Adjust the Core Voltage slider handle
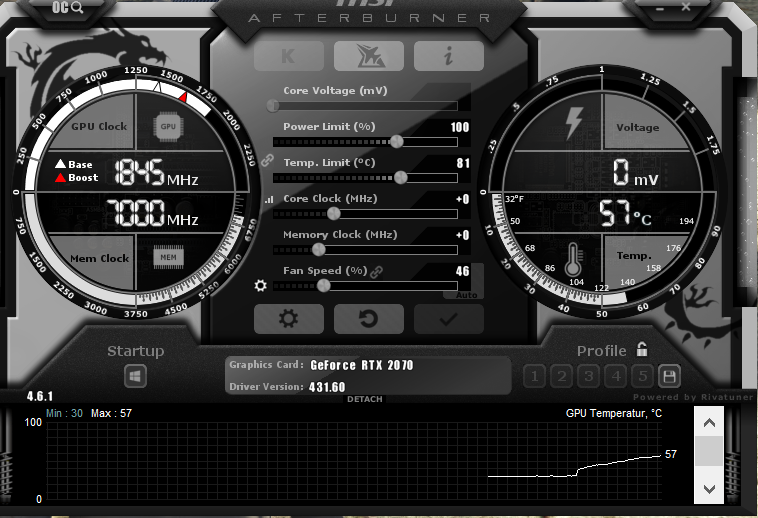The image size is (758, 518). [273, 105]
